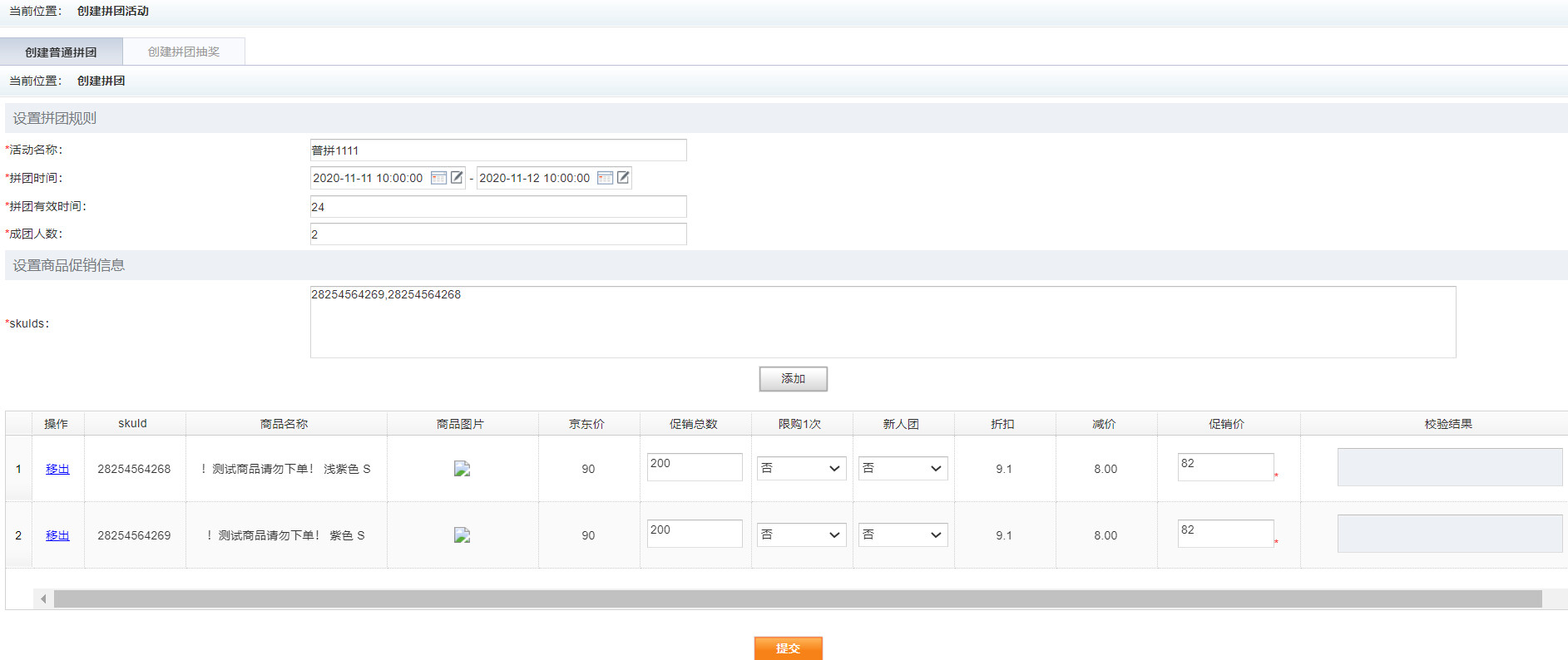Click the 促销价 field in row 1
The image size is (1568, 660).
[1225, 466]
